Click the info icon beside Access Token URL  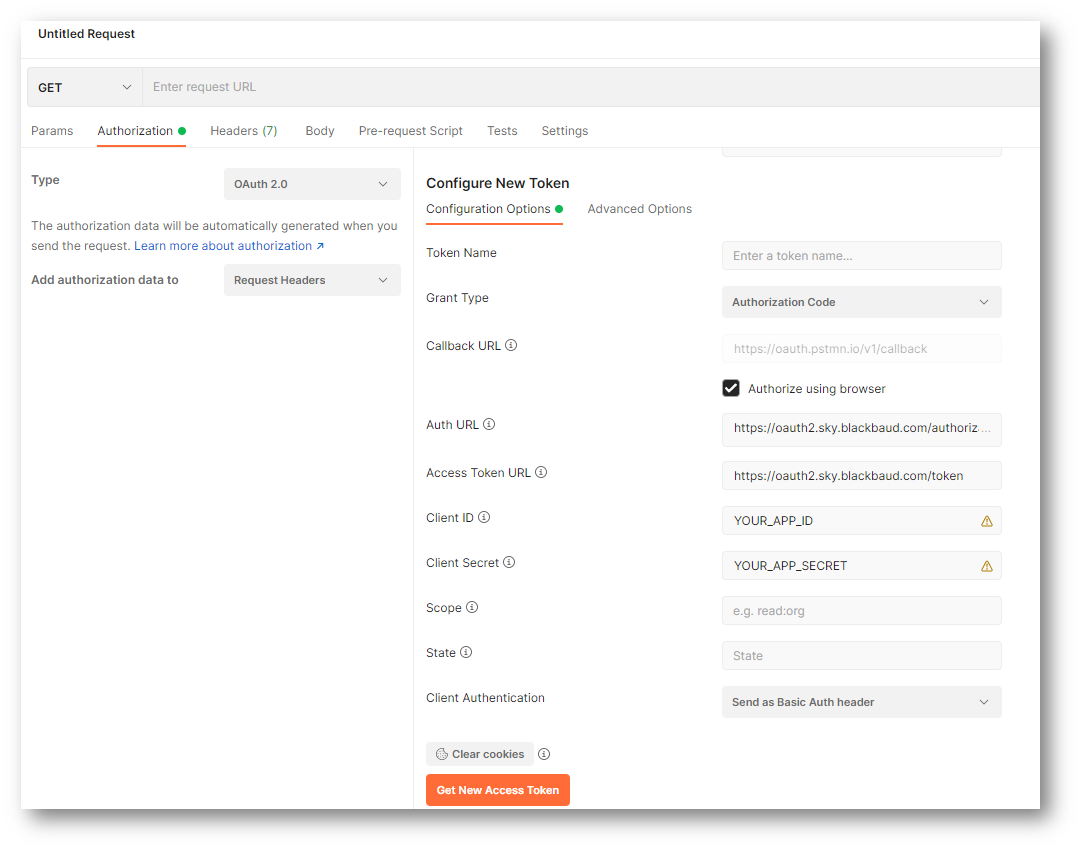point(541,472)
